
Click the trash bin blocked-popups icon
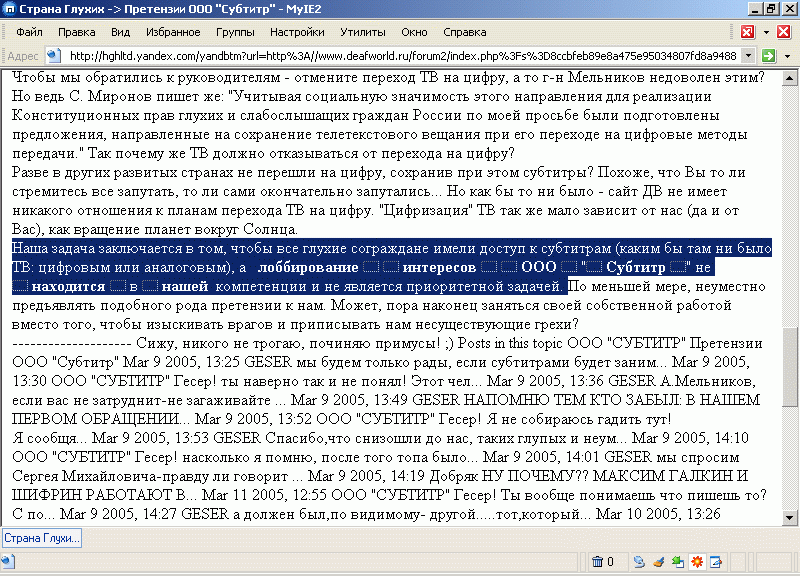point(597,562)
